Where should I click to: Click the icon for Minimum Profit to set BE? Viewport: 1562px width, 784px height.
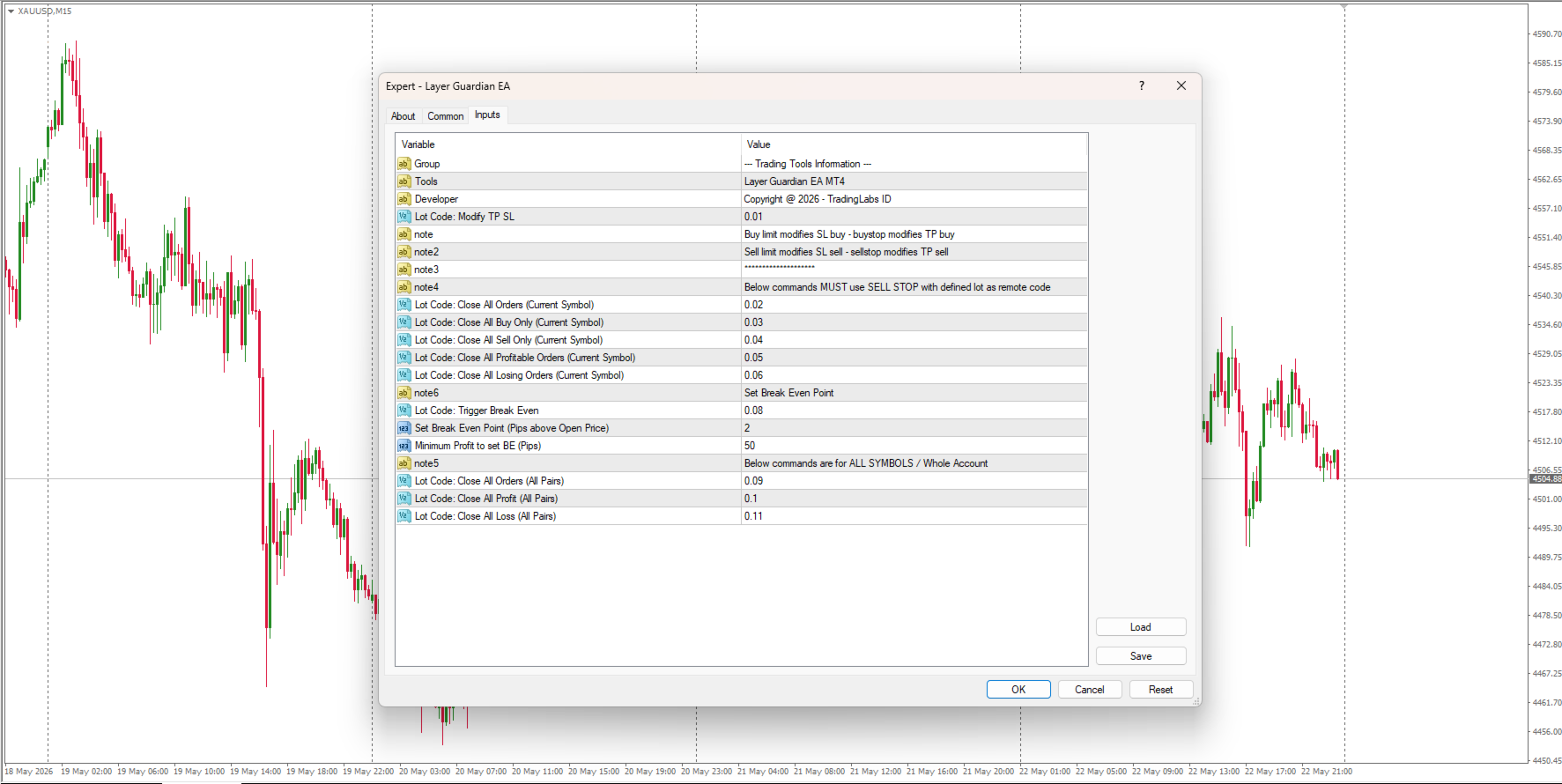(403, 446)
